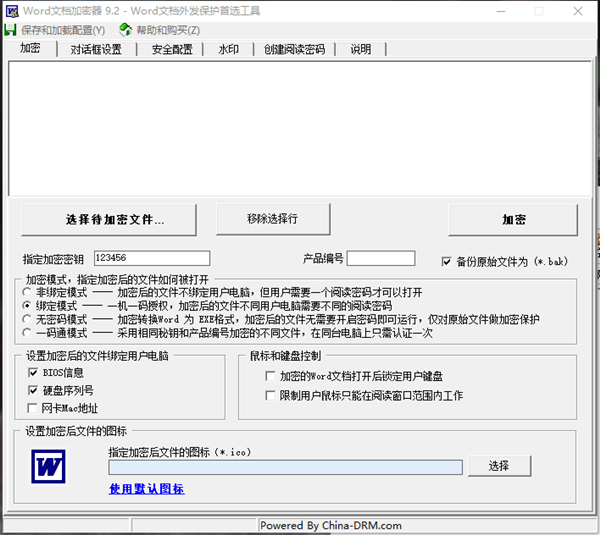
Task: Click the empty file list area
Action: pos(300,129)
